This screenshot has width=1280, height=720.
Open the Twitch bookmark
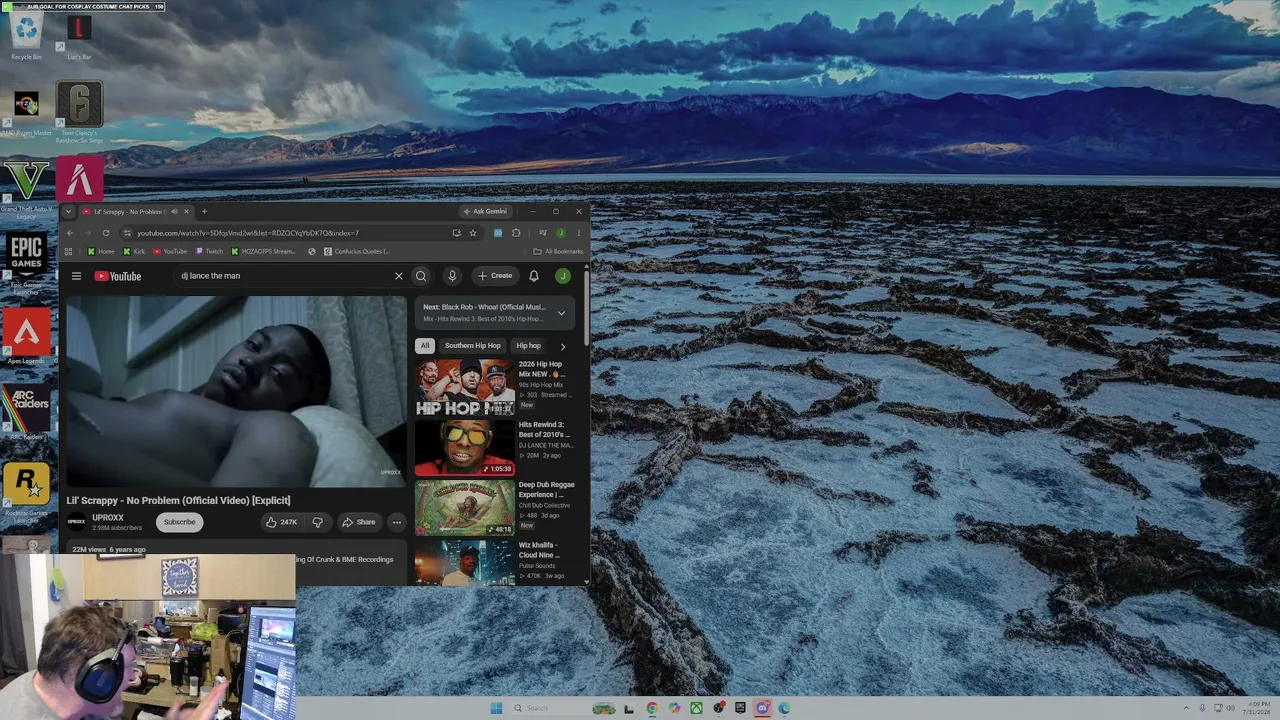click(x=209, y=252)
